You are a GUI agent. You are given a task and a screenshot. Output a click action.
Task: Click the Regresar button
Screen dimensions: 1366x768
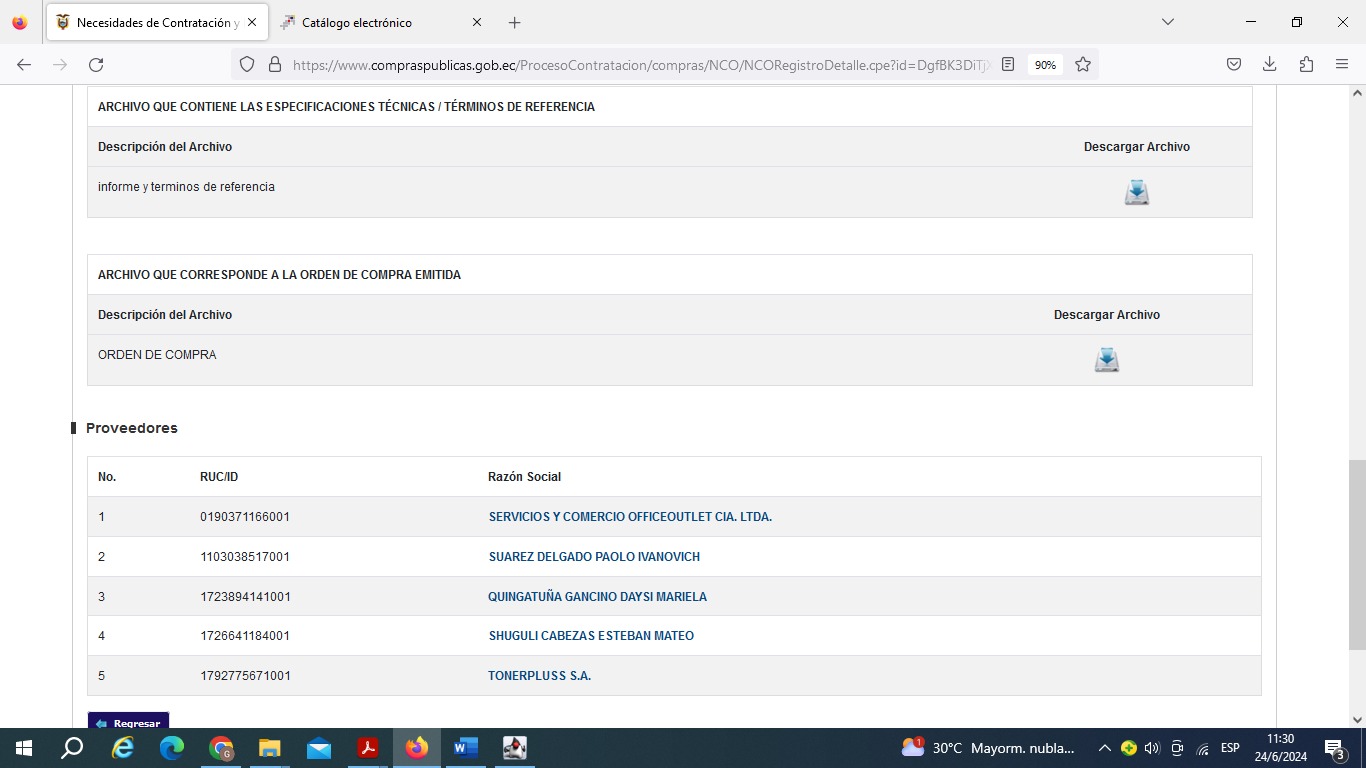[x=128, y=722]
